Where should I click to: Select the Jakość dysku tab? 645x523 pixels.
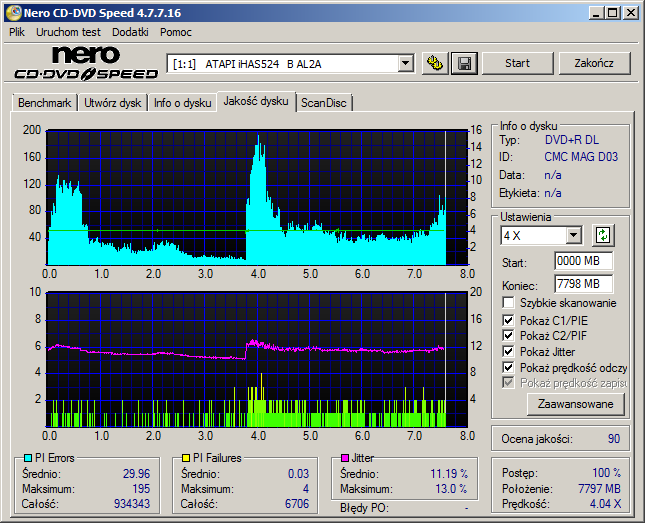point(256,101)
